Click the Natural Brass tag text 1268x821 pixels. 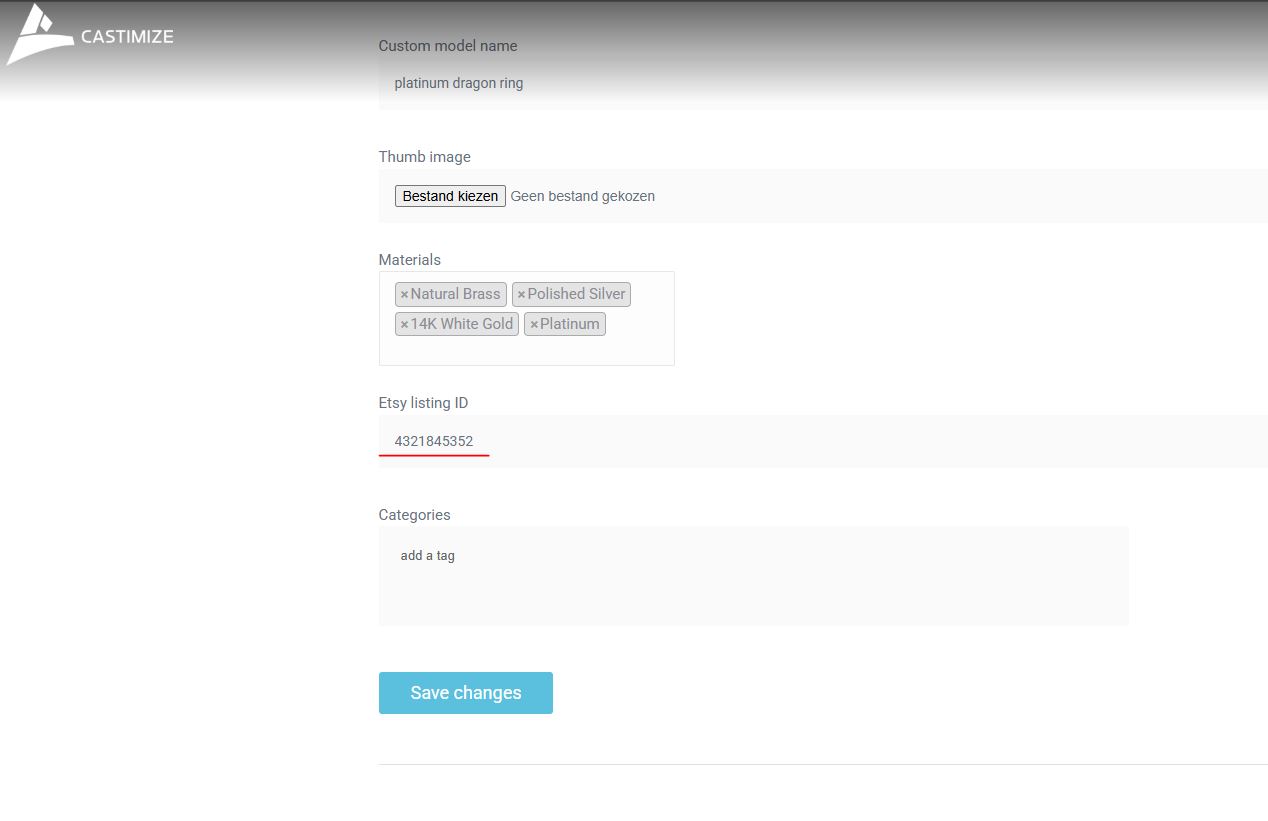[455, 294]
